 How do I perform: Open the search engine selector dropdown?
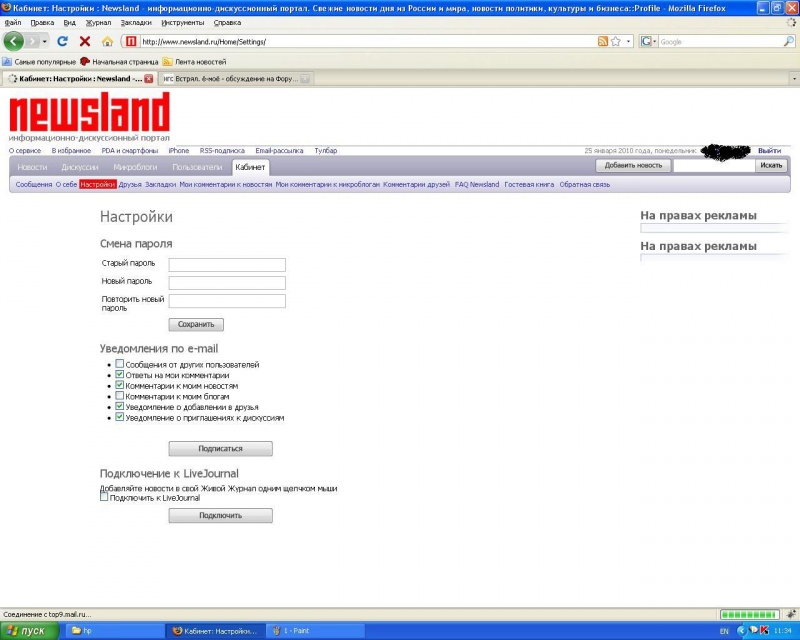pos(649,41)
